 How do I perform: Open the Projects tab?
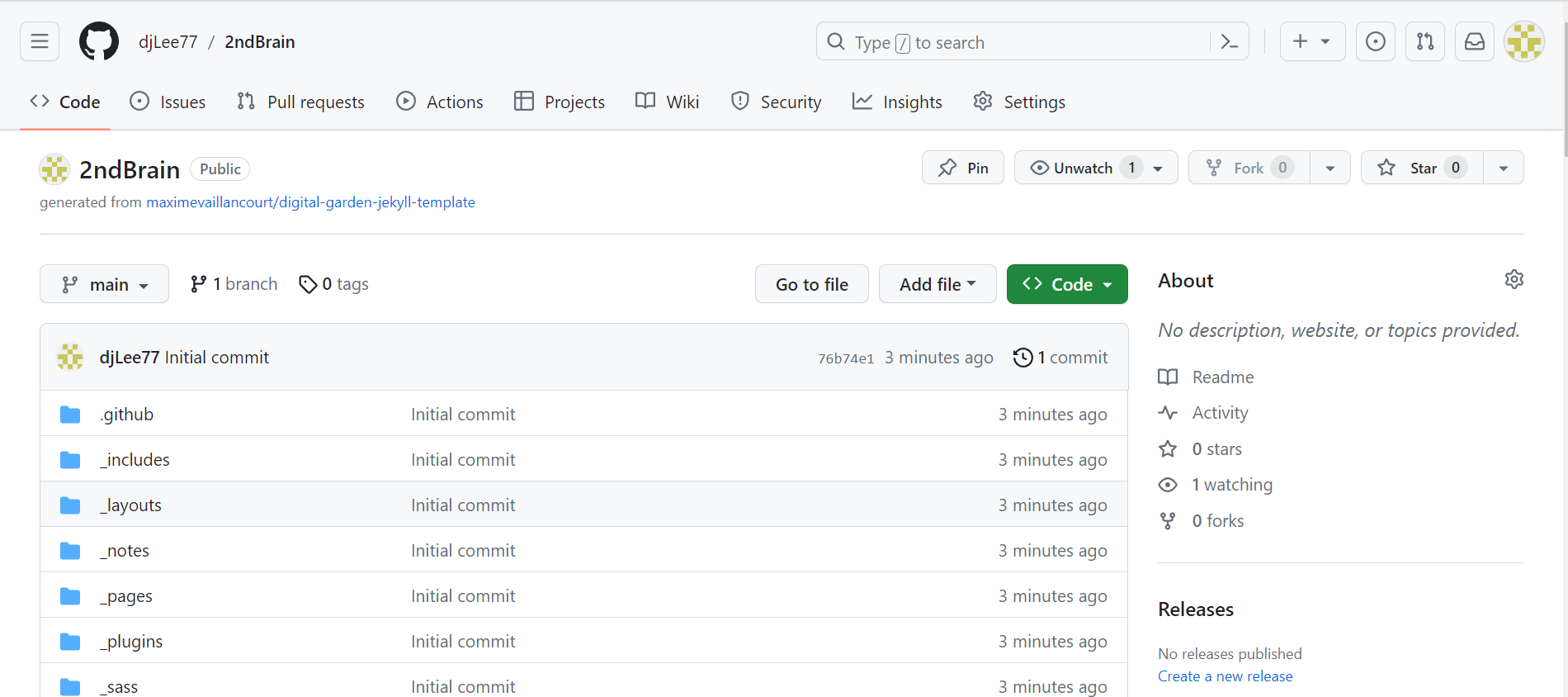tap(559, 102)
